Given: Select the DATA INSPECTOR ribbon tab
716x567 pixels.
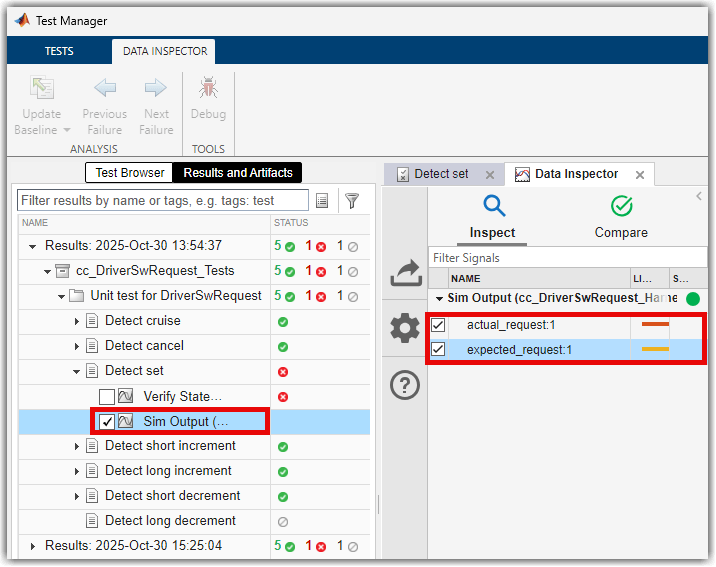Looking at the screenshot, I should [165, 51].
